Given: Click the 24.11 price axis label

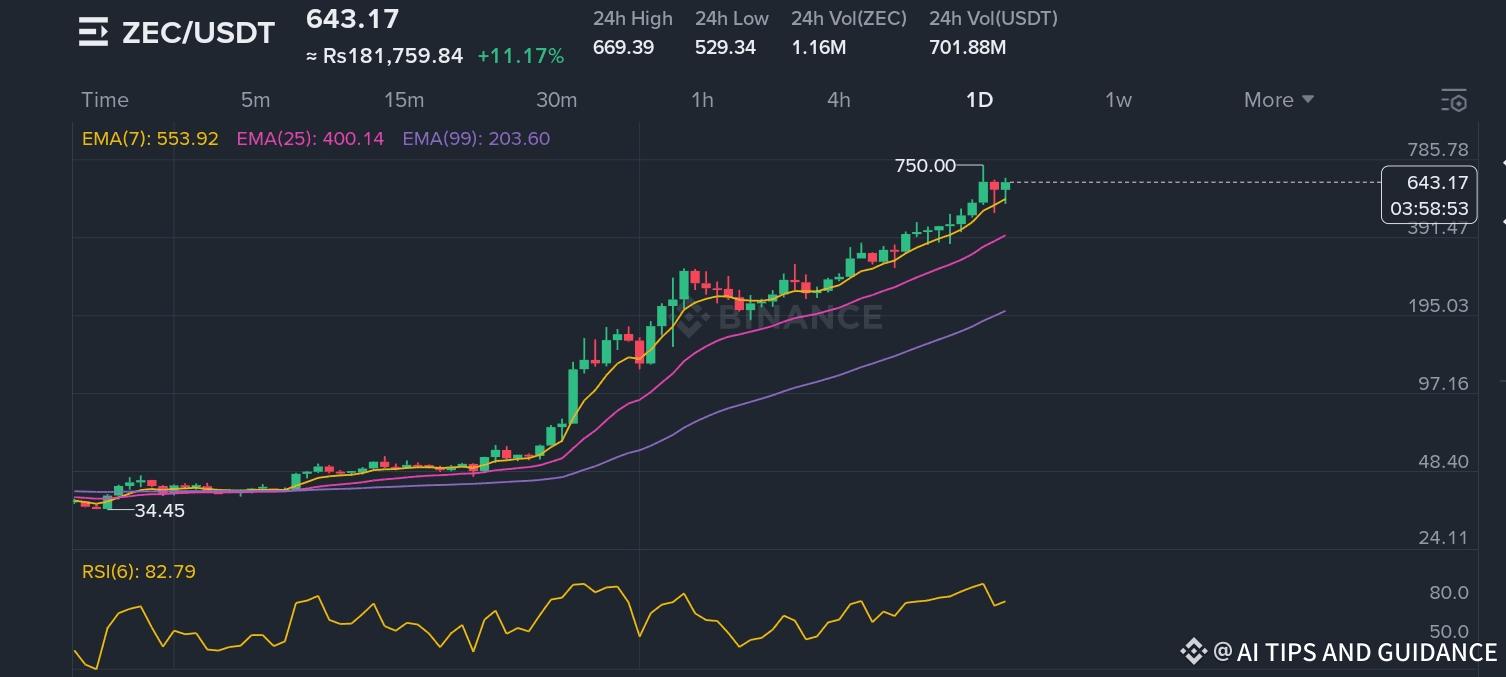Looking at the screenshot, I should tap(1443, 538).
